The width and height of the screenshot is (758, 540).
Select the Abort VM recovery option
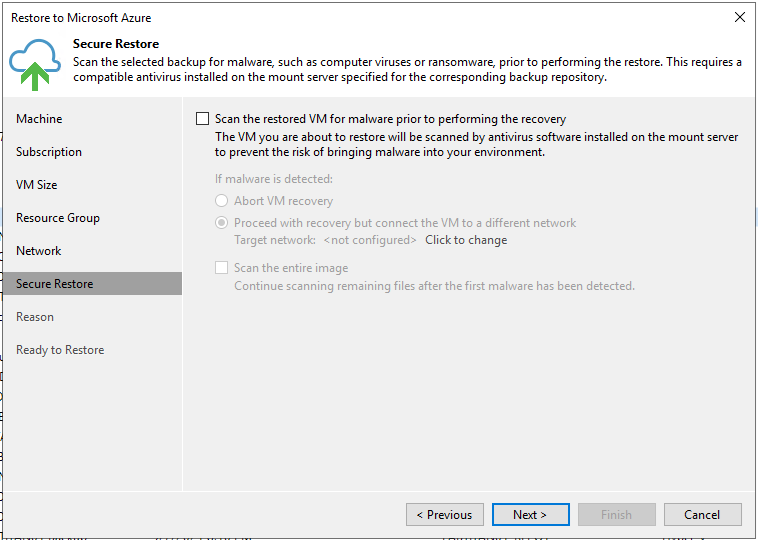click(x=221, y=201)
